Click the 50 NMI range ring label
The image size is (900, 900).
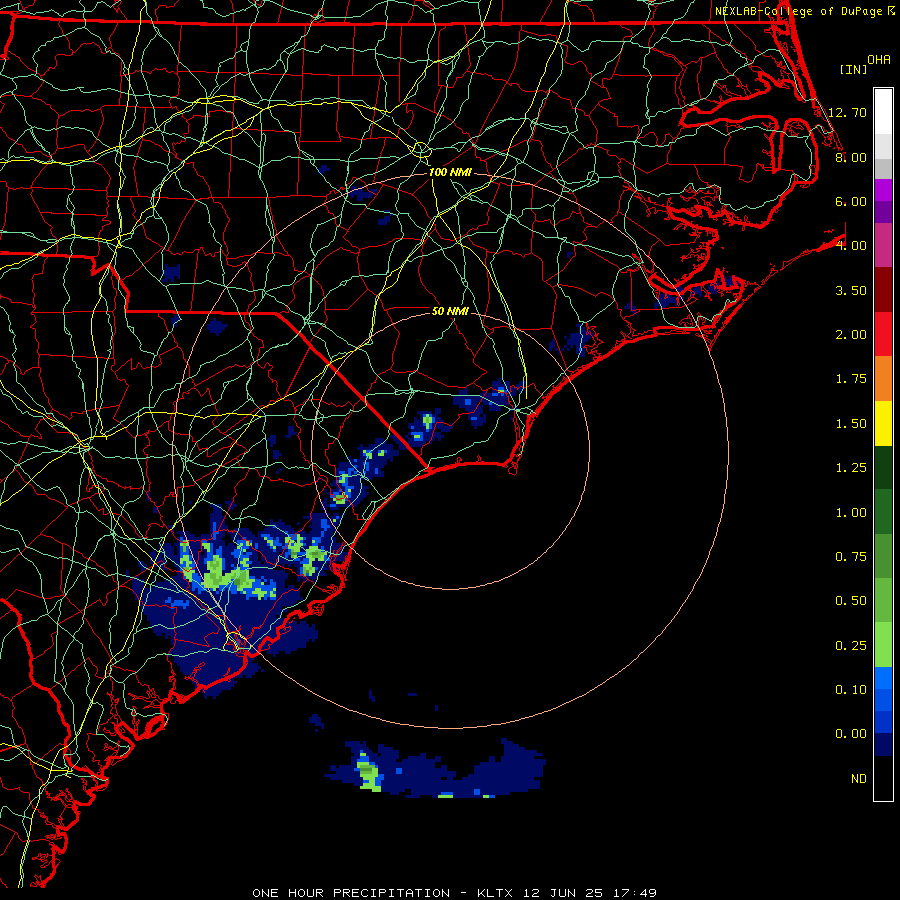click(450, 311)
